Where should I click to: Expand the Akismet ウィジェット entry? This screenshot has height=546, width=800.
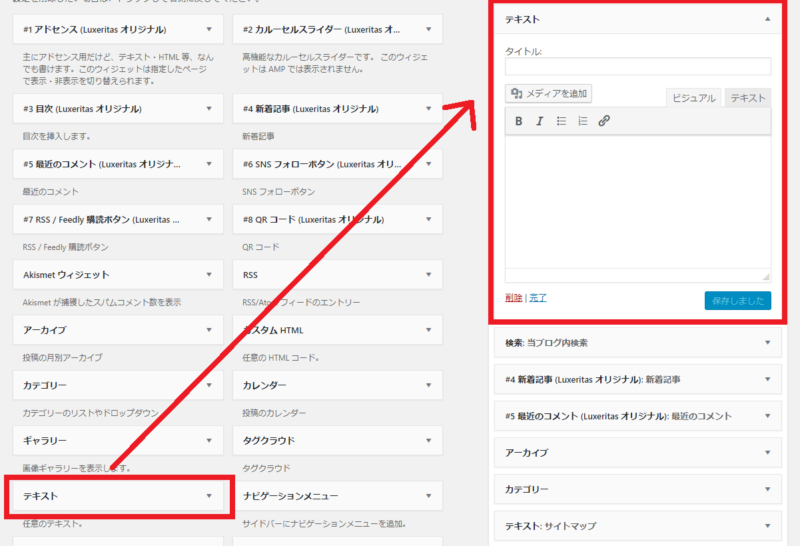click(x=208, y=274)
